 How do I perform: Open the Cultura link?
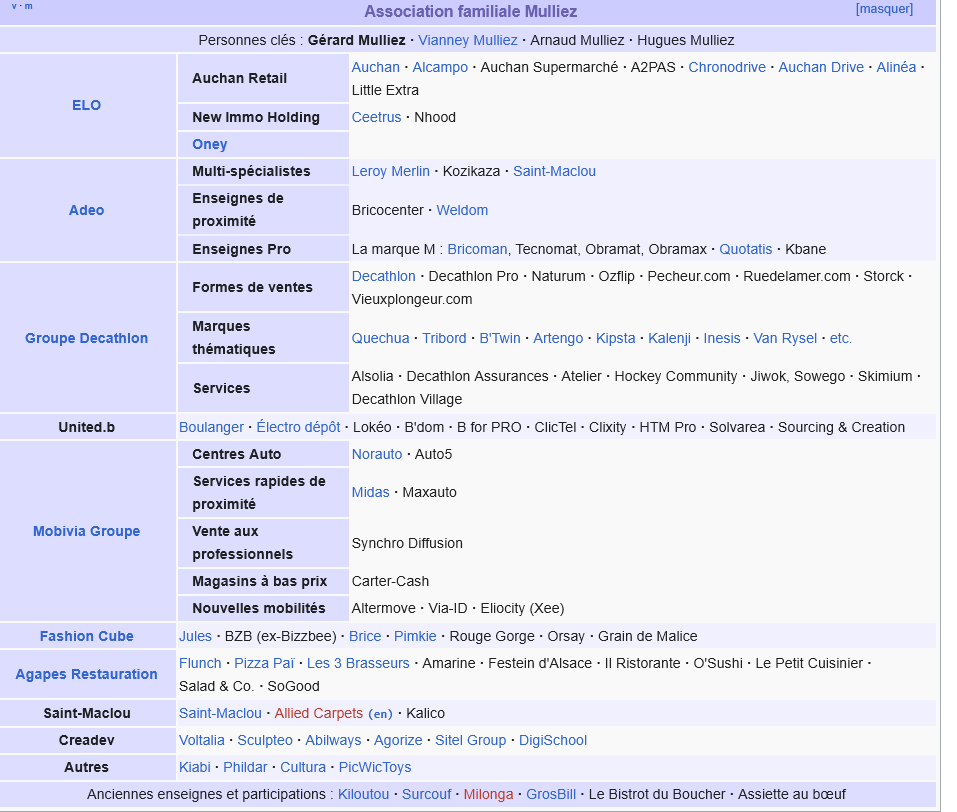(303, 767)
